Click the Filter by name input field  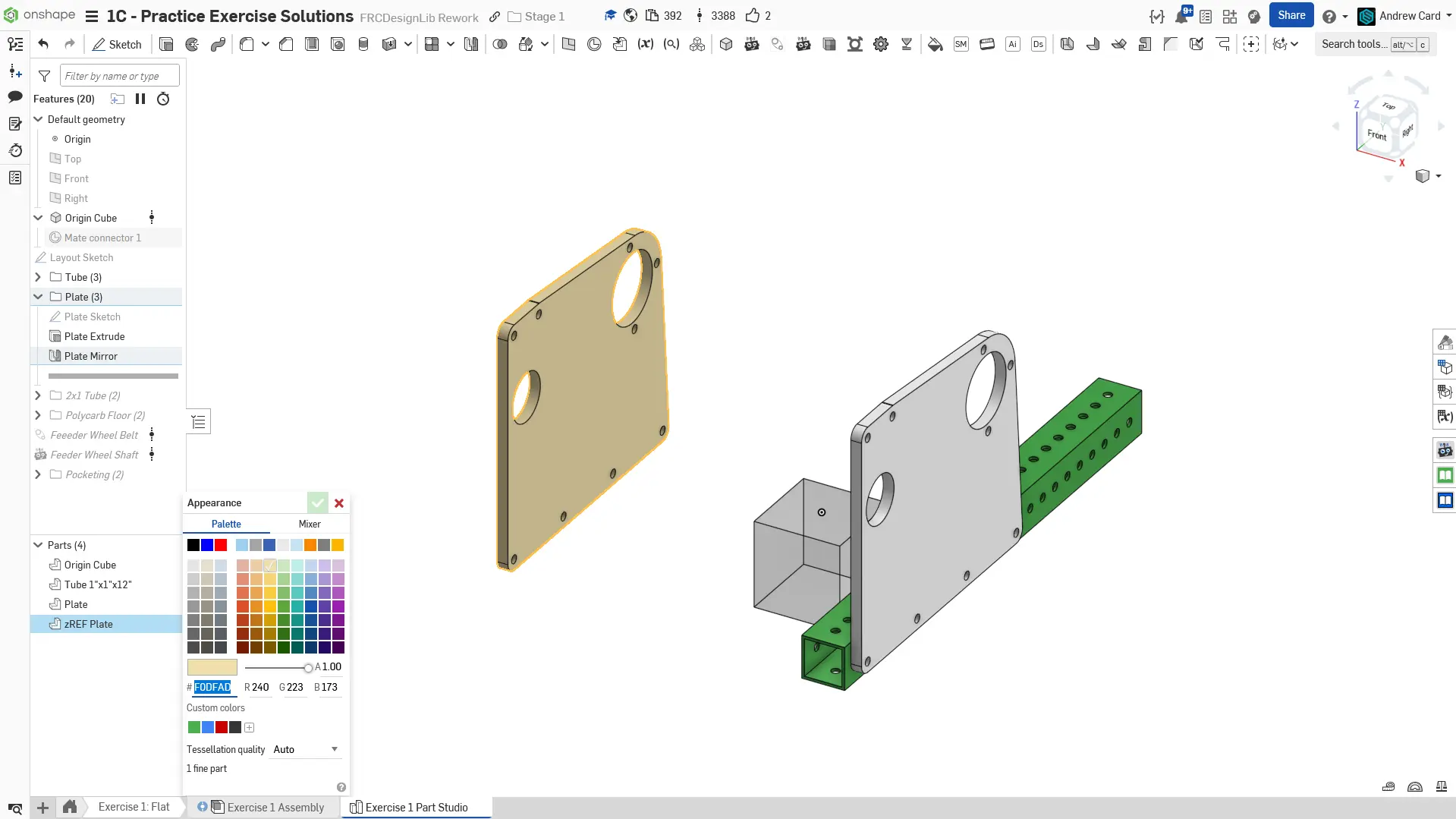click(120, 76)
